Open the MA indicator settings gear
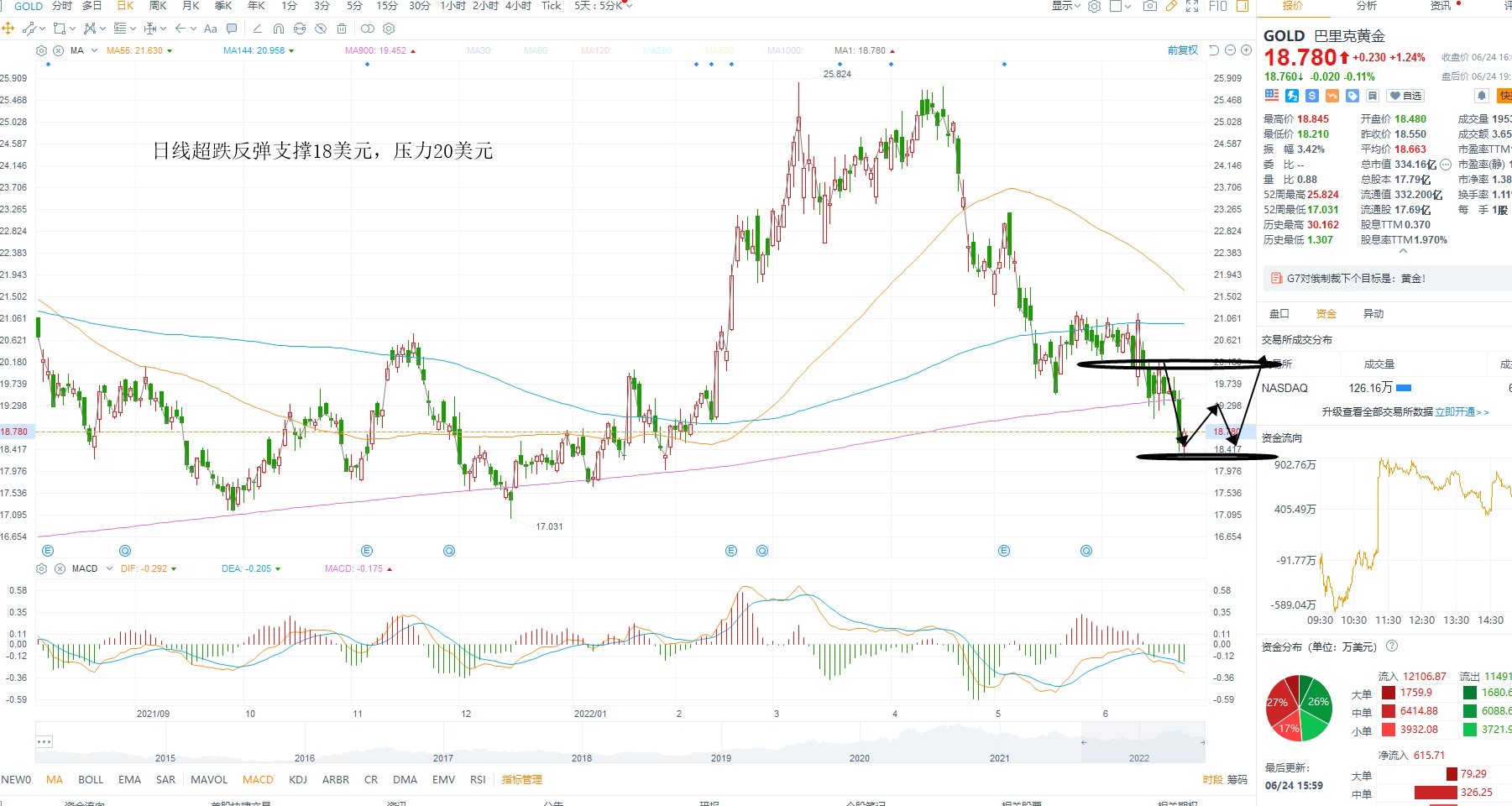The width and height of the screenshot is (1512, 806). tap(41, 50)
